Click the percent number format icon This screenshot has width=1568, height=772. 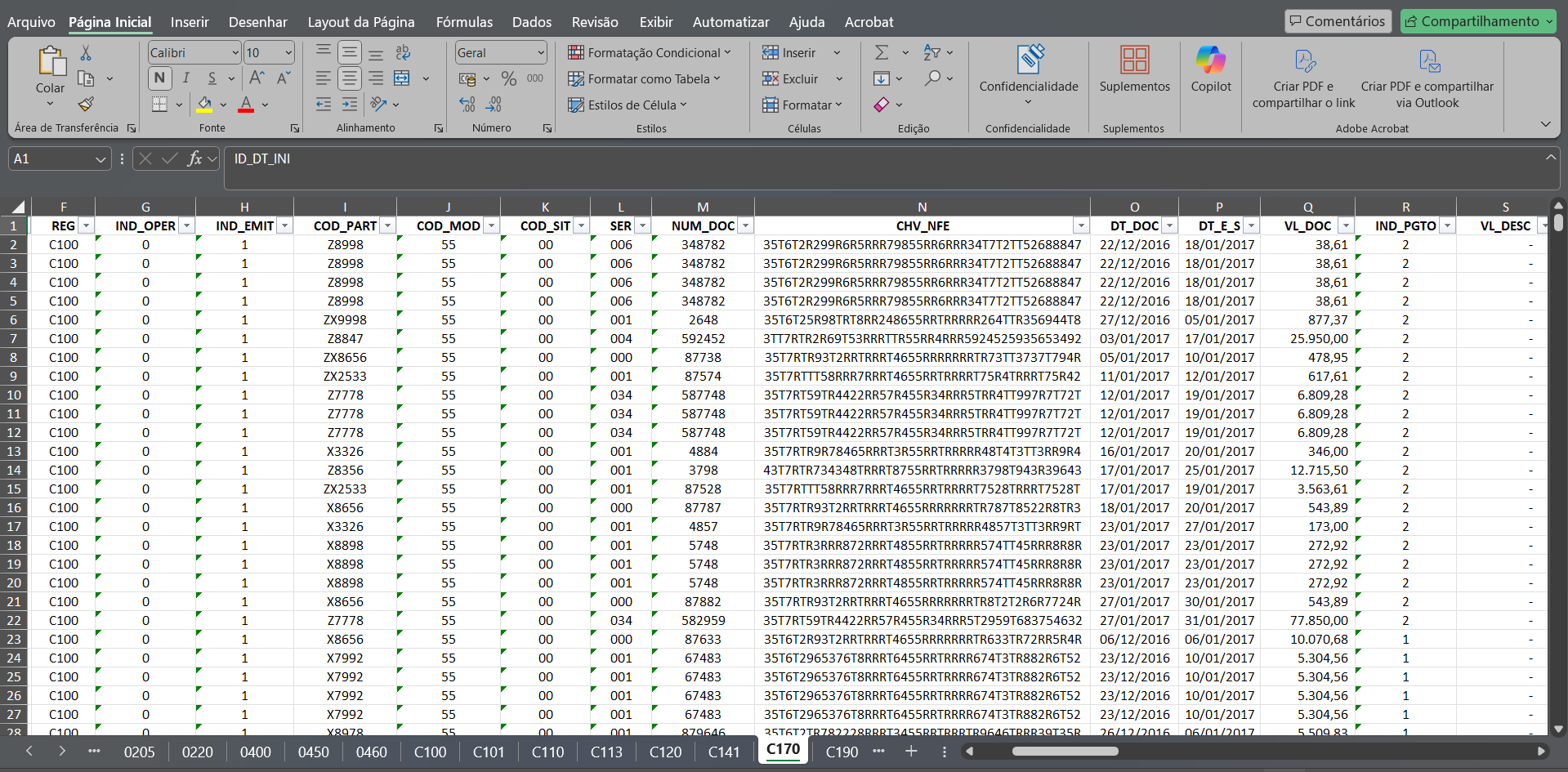coord(509,78)
